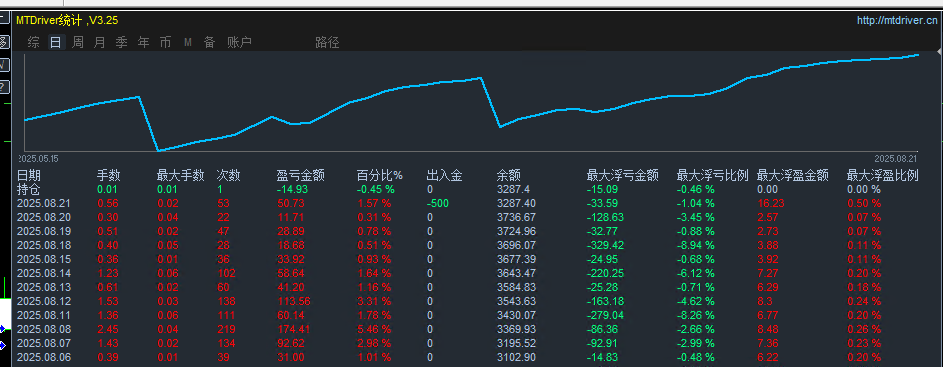Select the 2025.08.07 date row
The image size is (943, 367).
point(45,344)
